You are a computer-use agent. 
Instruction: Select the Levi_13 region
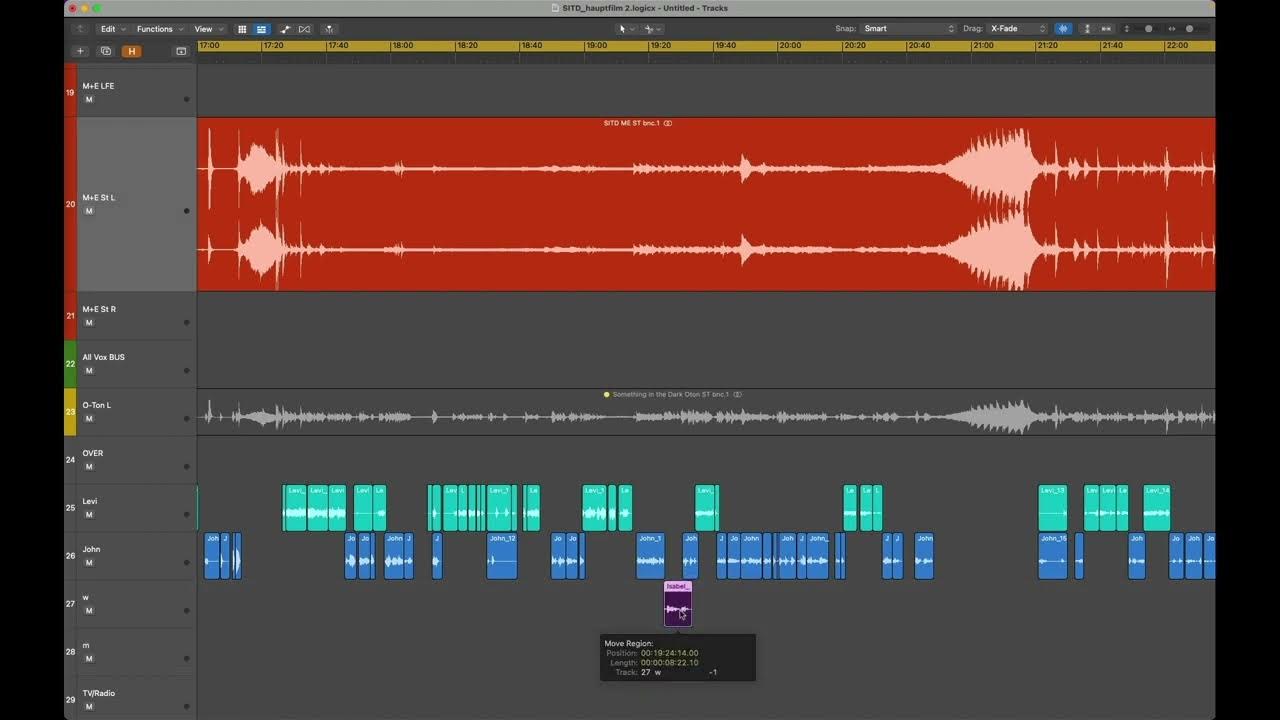pos(1052,508)
